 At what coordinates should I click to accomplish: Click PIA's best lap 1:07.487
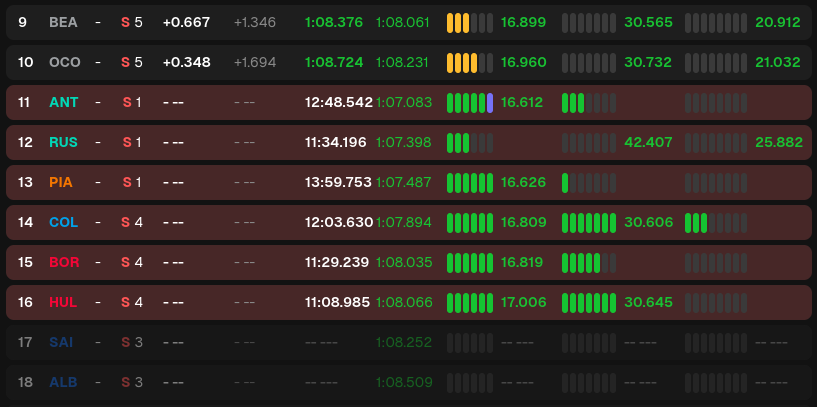pos(403,182)
